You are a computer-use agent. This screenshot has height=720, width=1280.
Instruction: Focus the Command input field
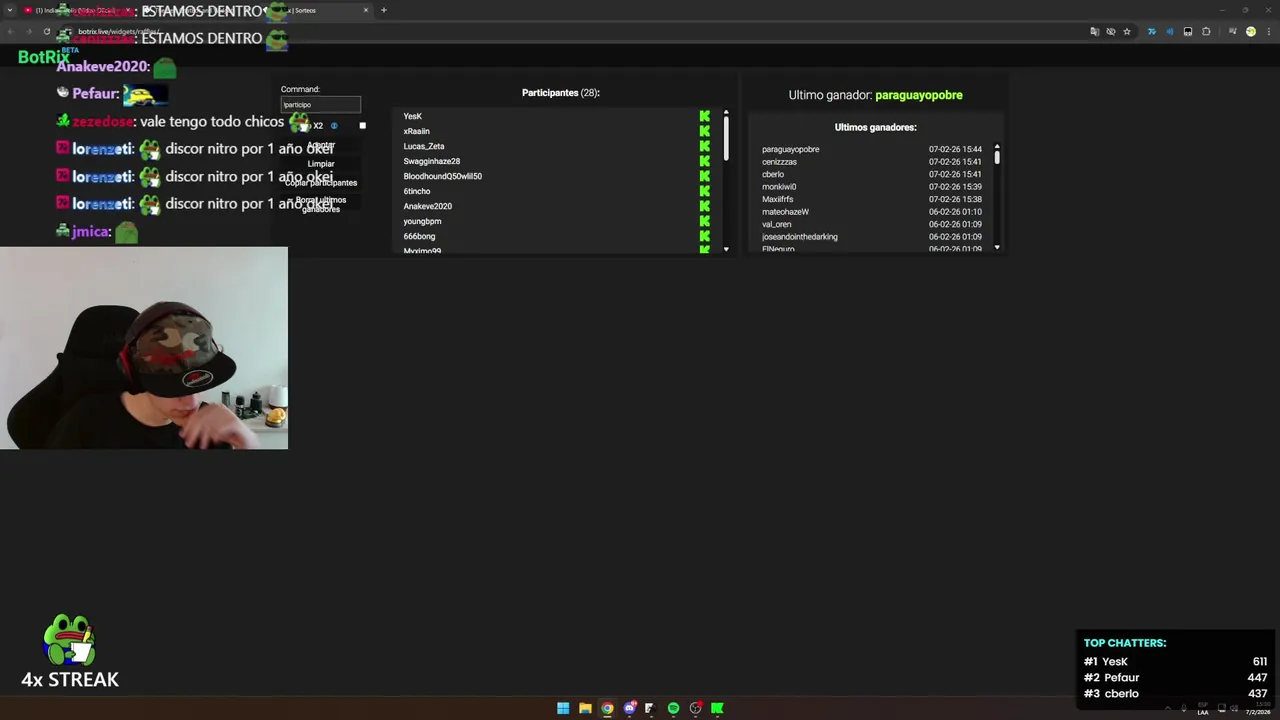320,104
